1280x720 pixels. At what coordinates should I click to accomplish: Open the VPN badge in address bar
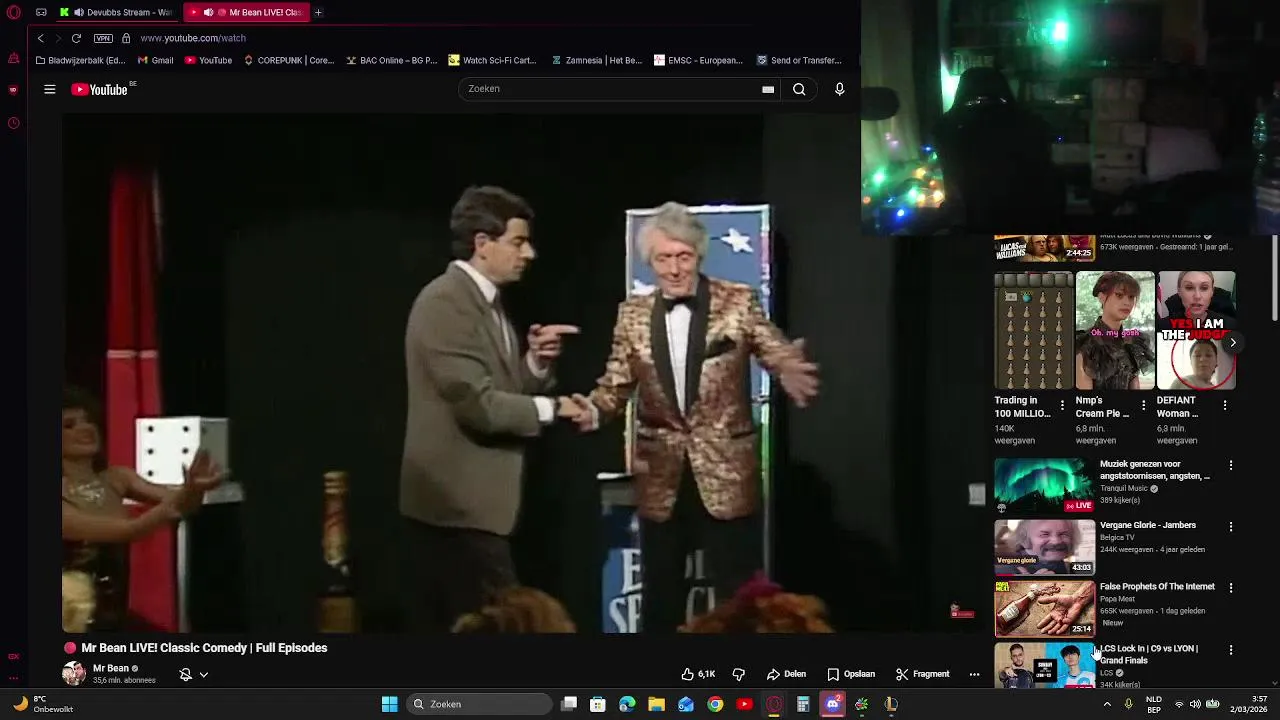click(x=103, y=38)
